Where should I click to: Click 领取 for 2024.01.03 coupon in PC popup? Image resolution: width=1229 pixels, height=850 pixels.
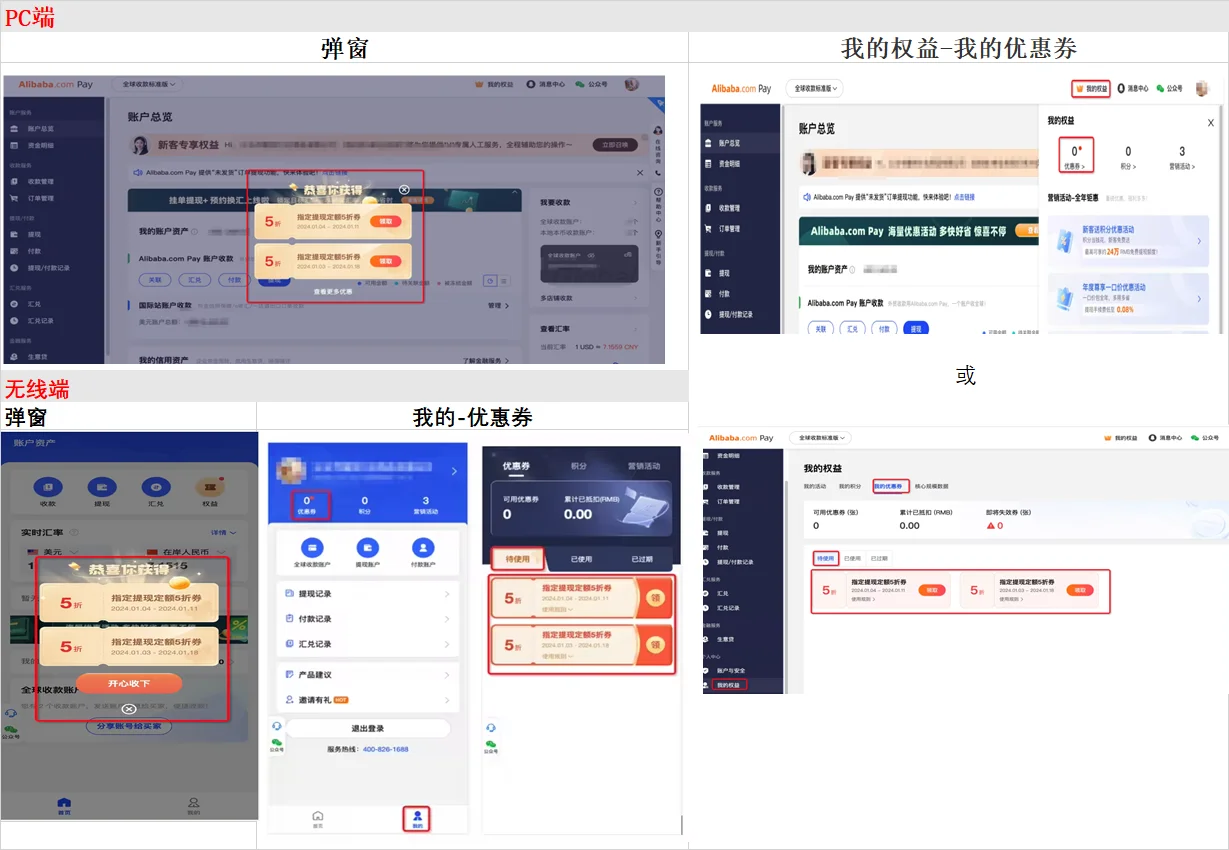pyautogui.click(x=386, y=261)
